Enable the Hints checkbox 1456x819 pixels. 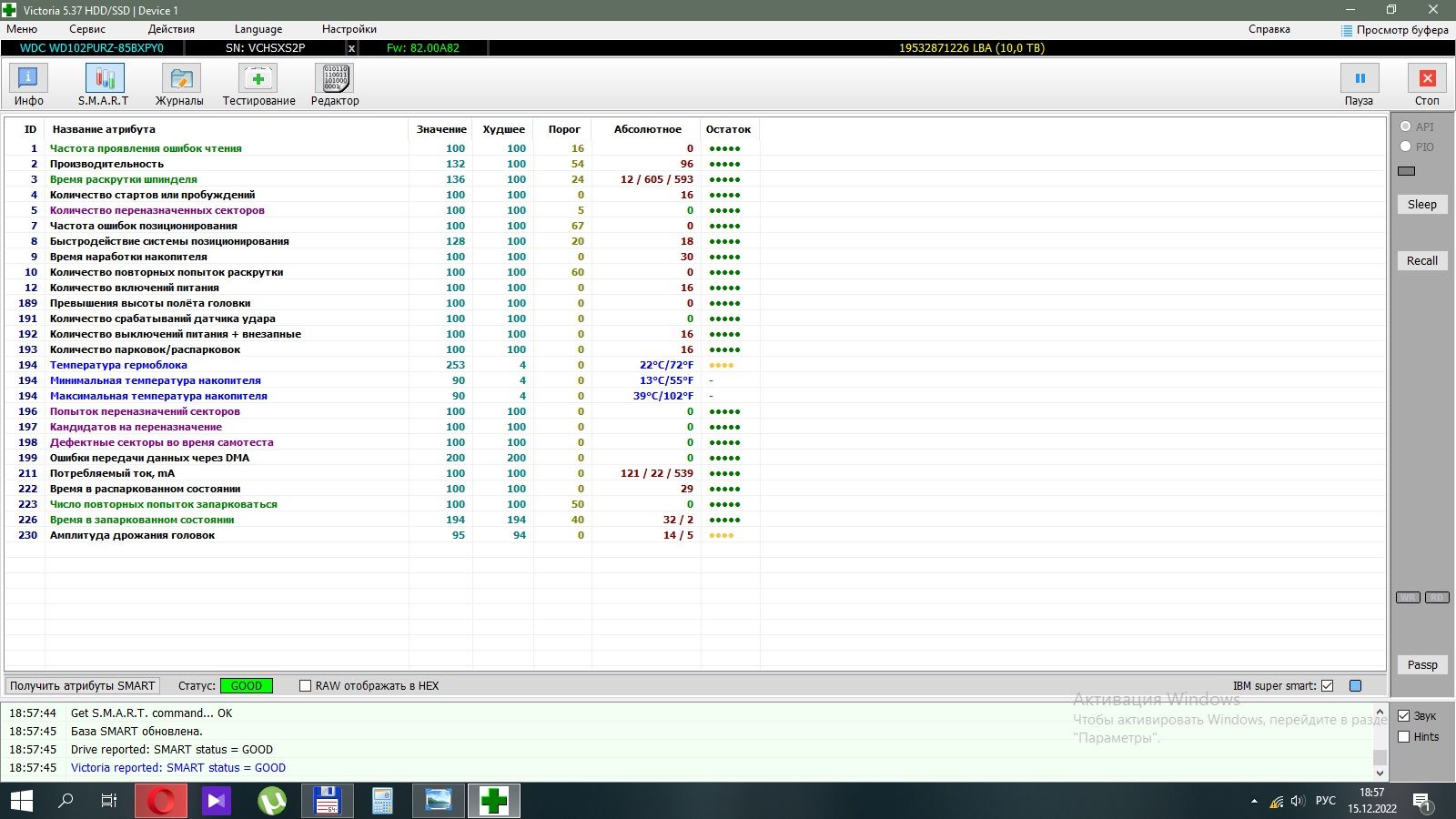(1404, 737)
